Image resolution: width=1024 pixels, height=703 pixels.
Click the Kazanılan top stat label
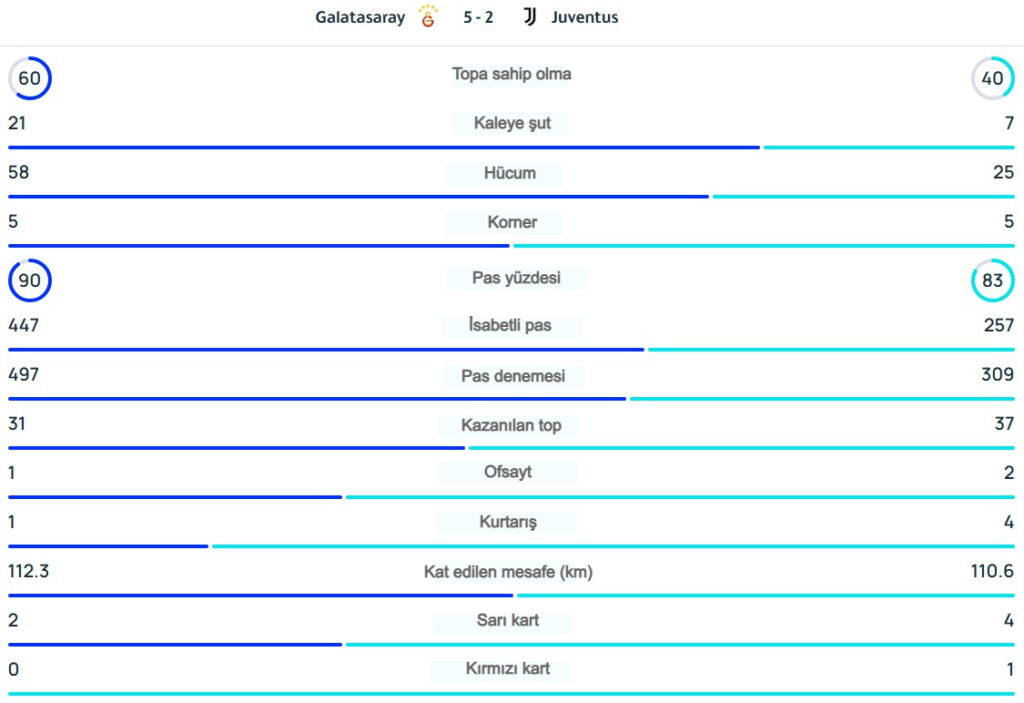511,425
